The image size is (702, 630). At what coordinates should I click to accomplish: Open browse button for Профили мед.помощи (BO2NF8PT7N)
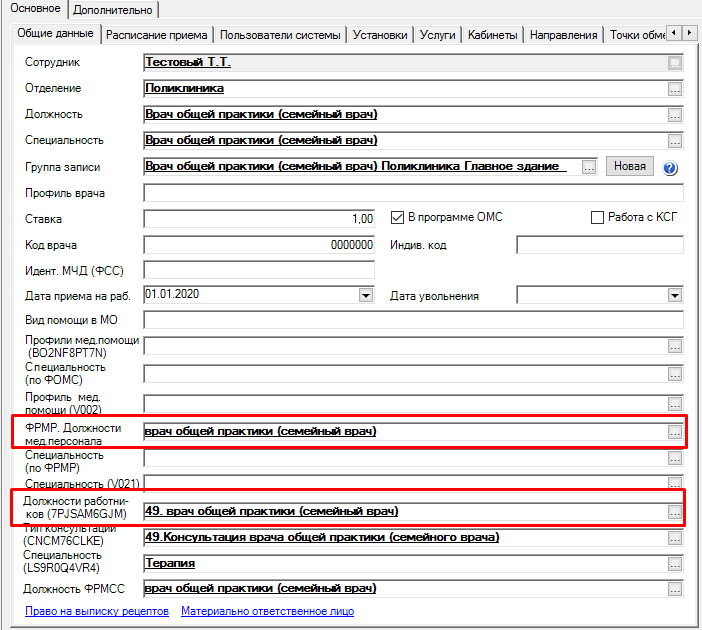click(x=675, y=346)
